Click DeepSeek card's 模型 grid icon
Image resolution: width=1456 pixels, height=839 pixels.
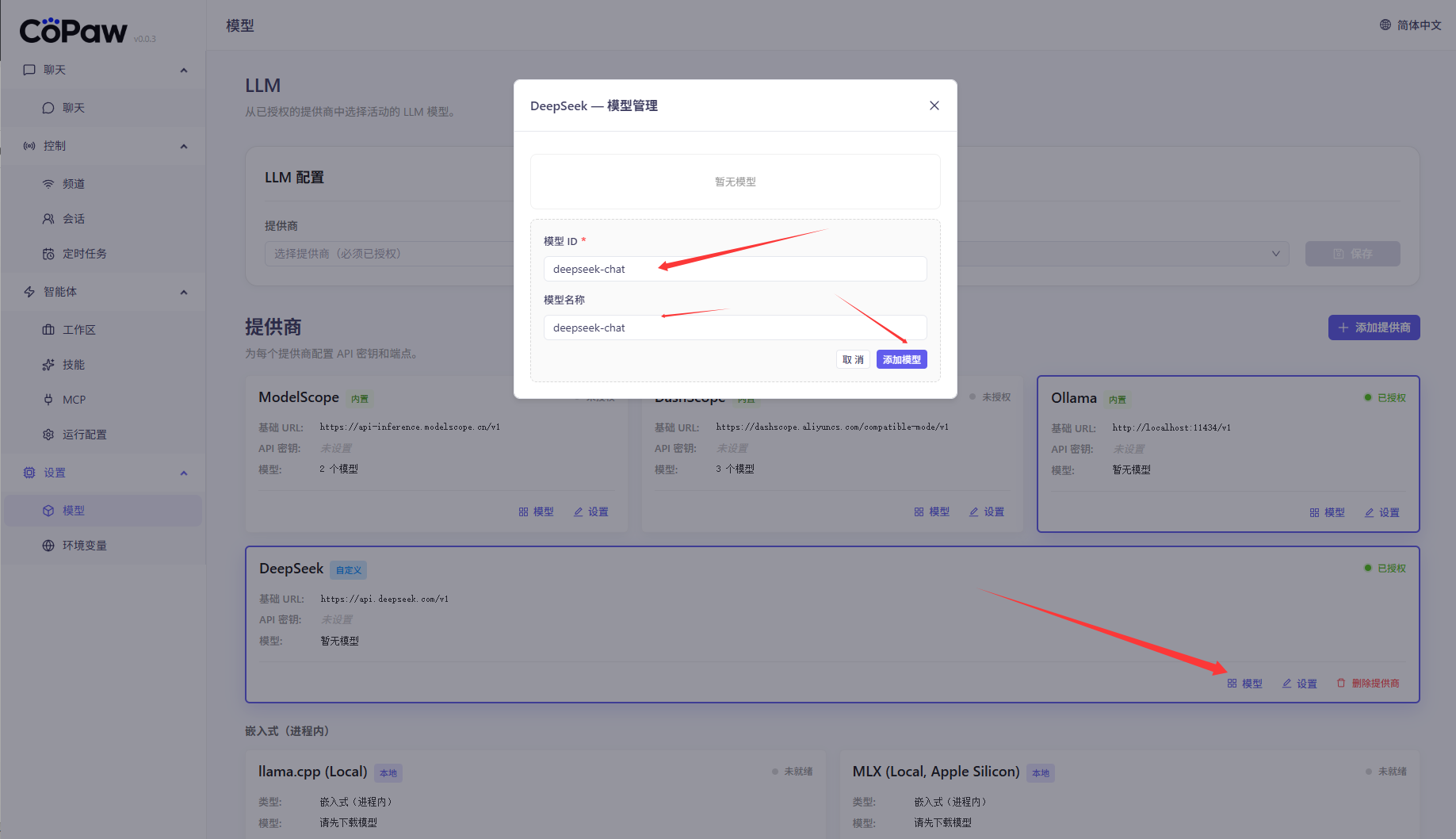coord(1232,684)
